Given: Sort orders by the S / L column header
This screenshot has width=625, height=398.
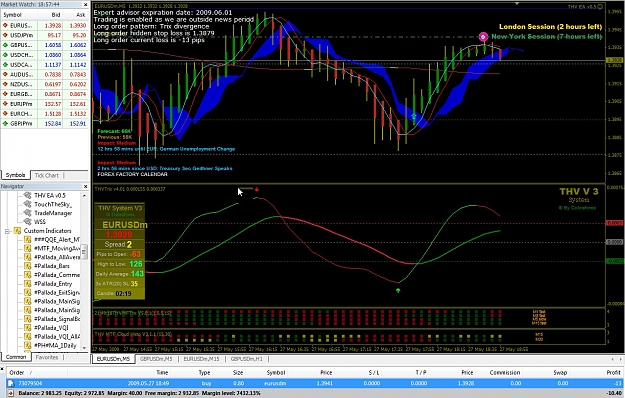Looking at the screenshot, I should pos(373,373).
